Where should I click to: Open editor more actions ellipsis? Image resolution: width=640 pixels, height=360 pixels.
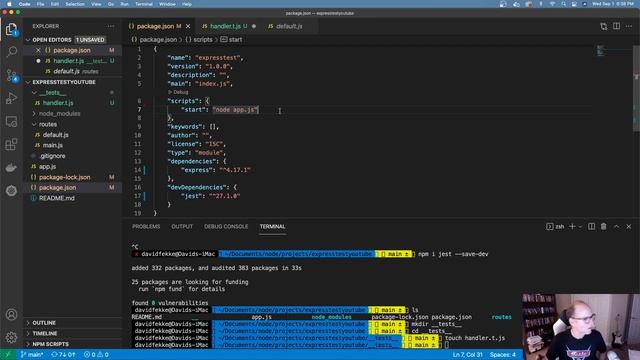click(x=629, y=26)
